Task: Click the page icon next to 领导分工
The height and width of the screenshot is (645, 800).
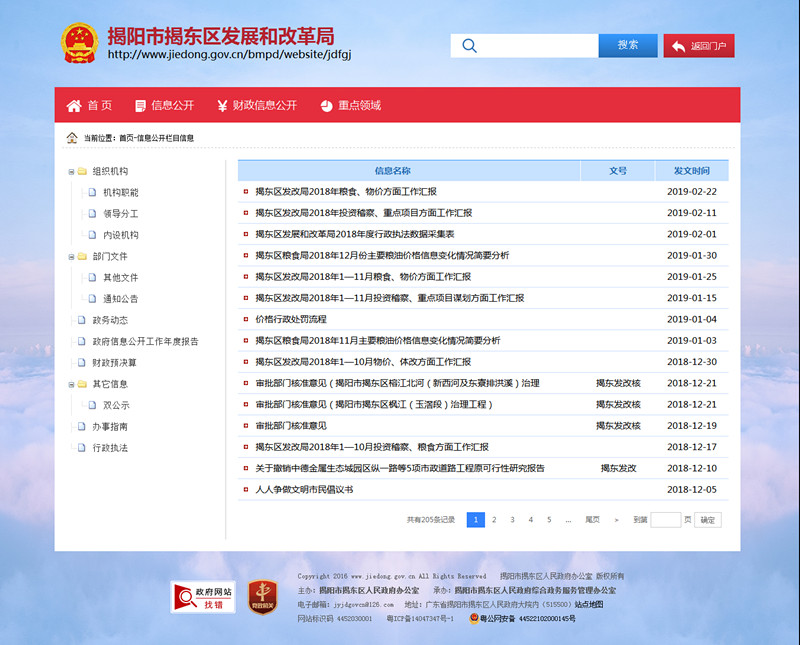Action: pos(92,214)
